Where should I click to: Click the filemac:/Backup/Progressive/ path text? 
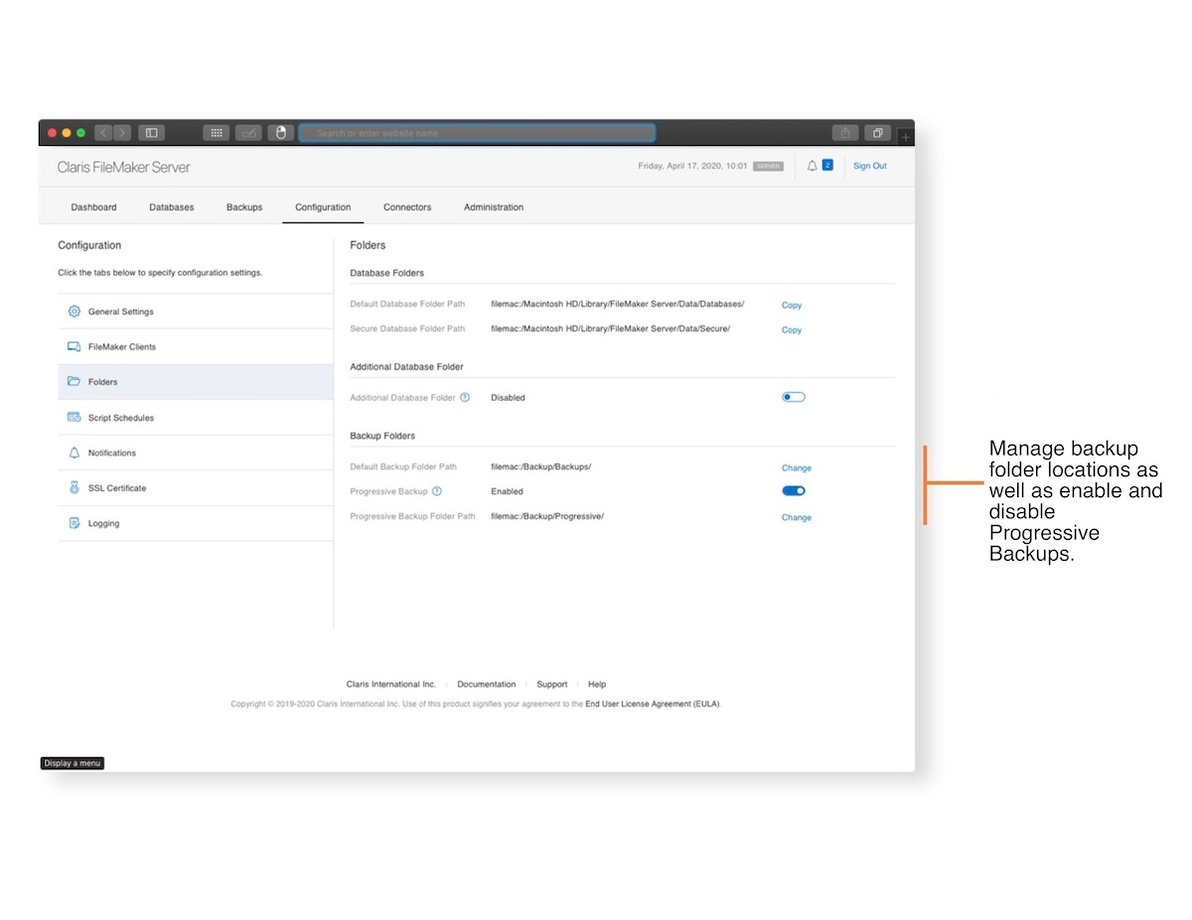[547, 516]
